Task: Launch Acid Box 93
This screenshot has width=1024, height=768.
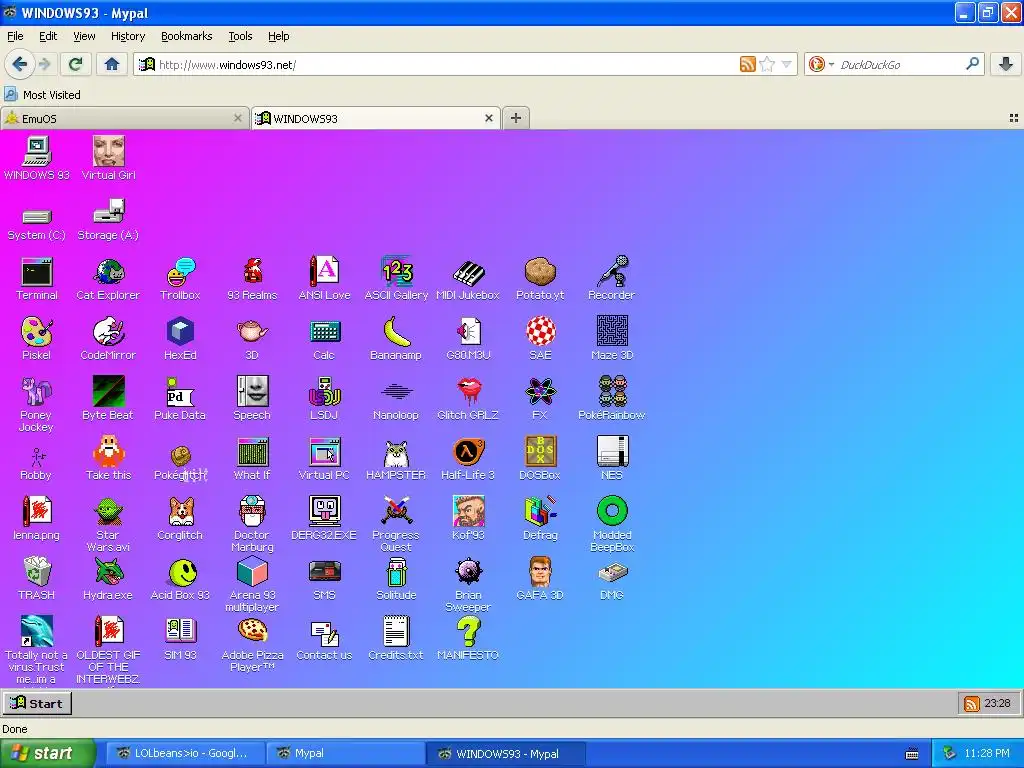Action: tap(180, 579)
